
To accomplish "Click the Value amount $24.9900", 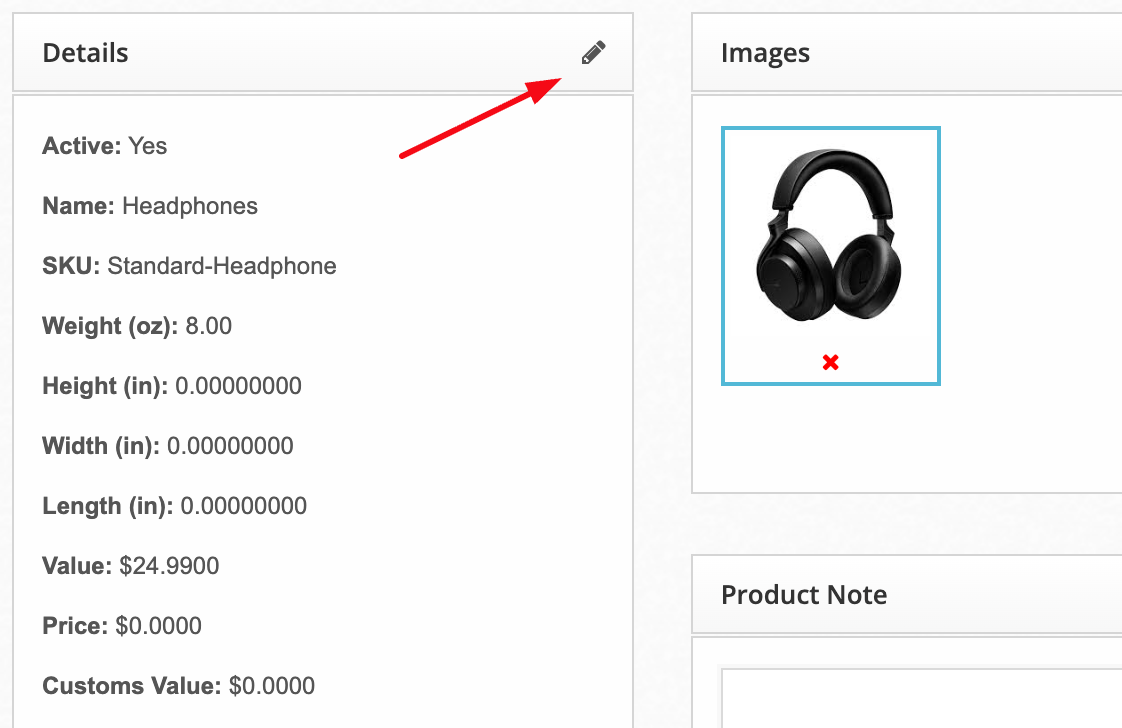I will pos(169,566).
